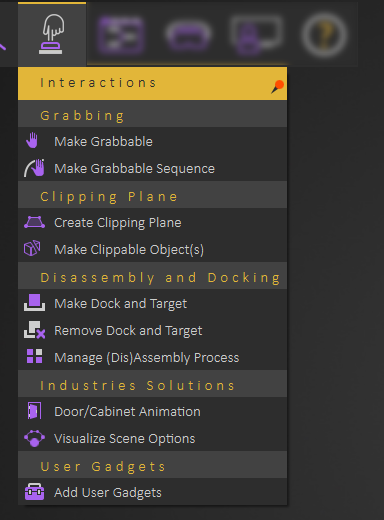This screenshot has height=520, width=384.
Task: Click the Visualize Scene Options icon
Action: [34, 438]
